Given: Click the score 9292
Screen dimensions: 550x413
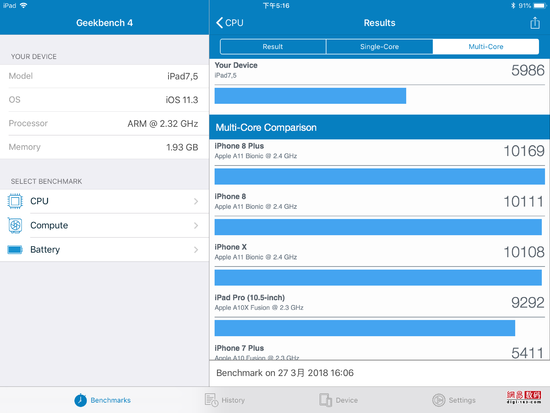Looking at the screenshot, I should coord(528,303).
